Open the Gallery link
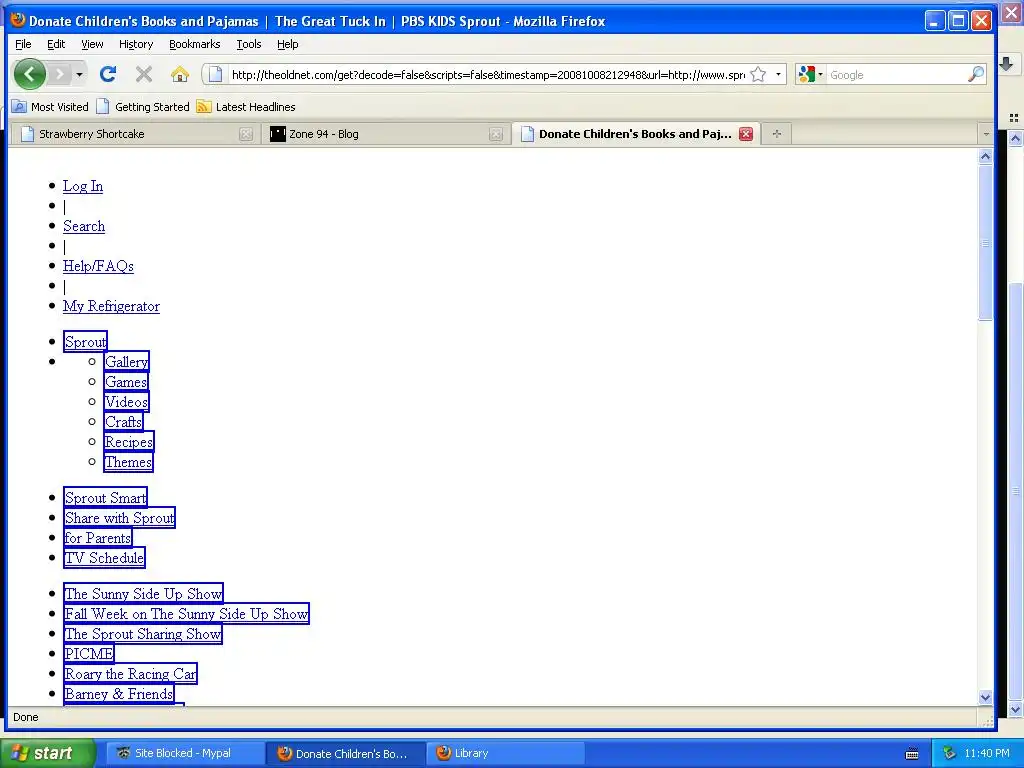1024x768 pixels. pyautogui.click(x=127, y=362)
